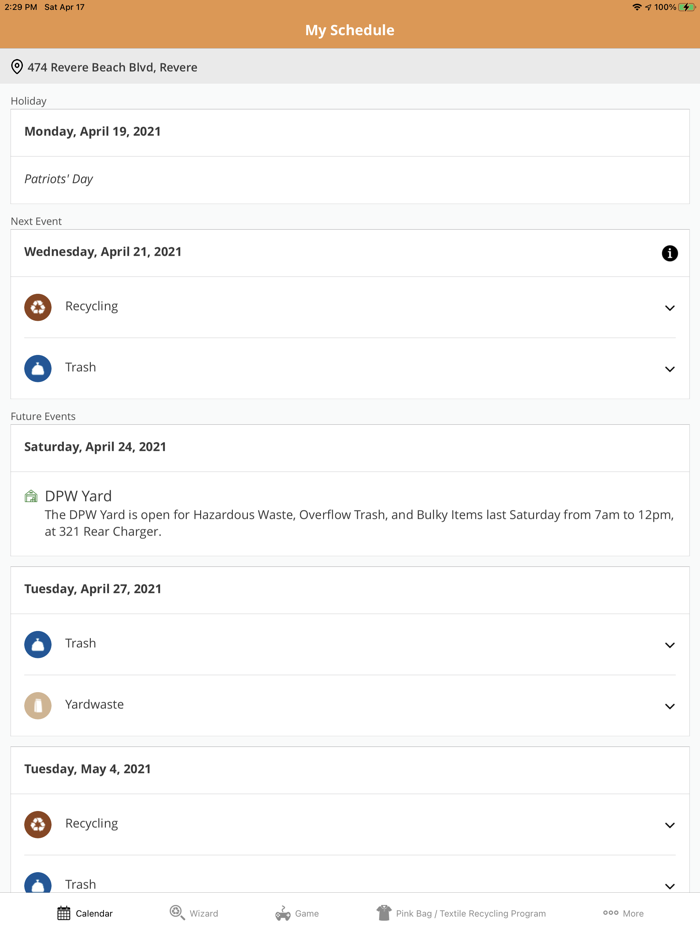Tap the brown Recycling icon under April 21
The height and width of the screenshot is (934, 700).
[38, 307]
